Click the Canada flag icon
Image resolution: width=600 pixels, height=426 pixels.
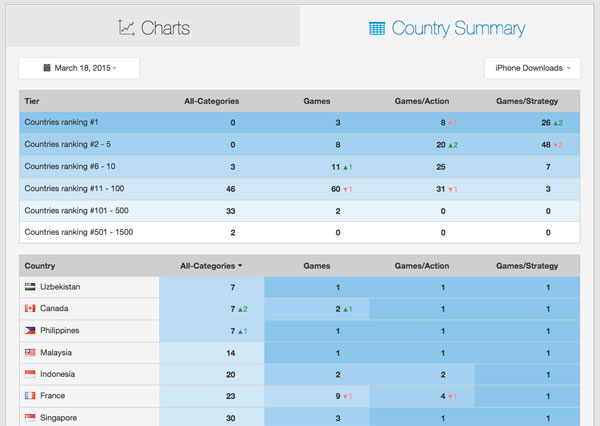[30, 308]
